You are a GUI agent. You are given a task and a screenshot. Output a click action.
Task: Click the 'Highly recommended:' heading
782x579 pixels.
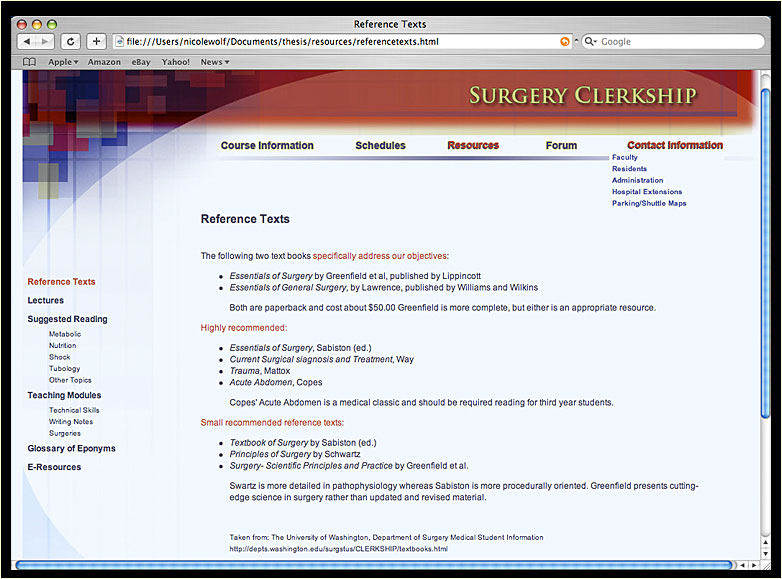coord(244,328)
